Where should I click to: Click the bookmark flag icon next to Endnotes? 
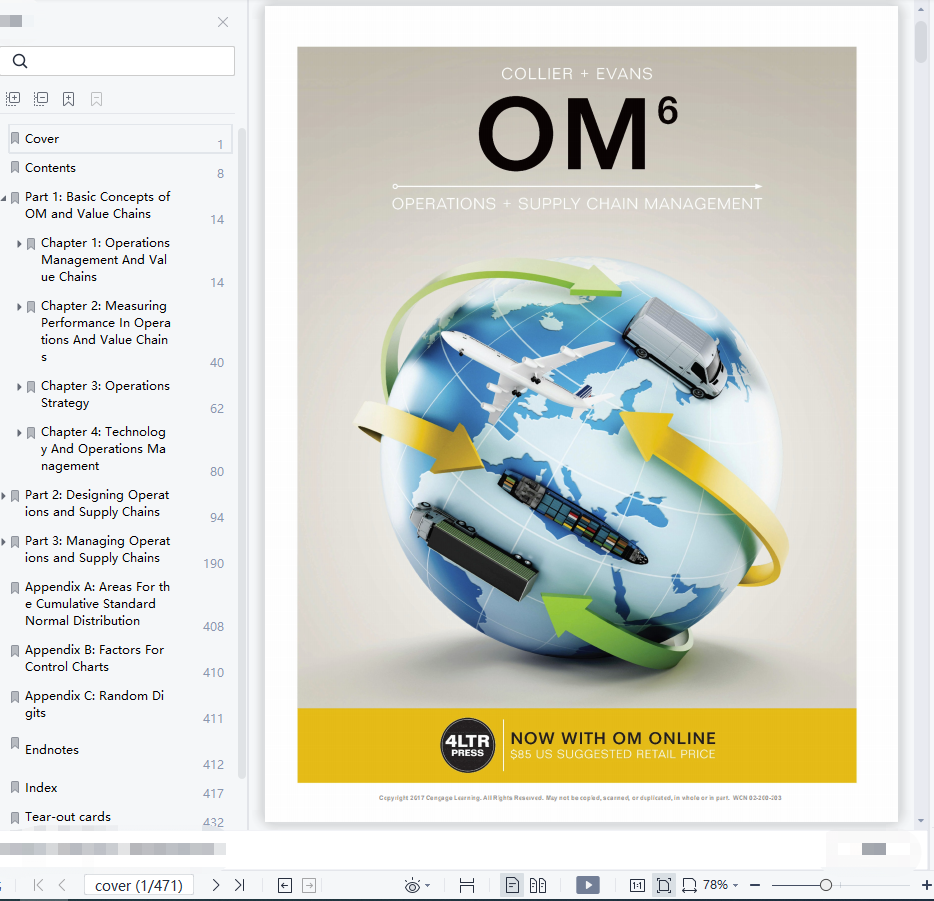15,743
